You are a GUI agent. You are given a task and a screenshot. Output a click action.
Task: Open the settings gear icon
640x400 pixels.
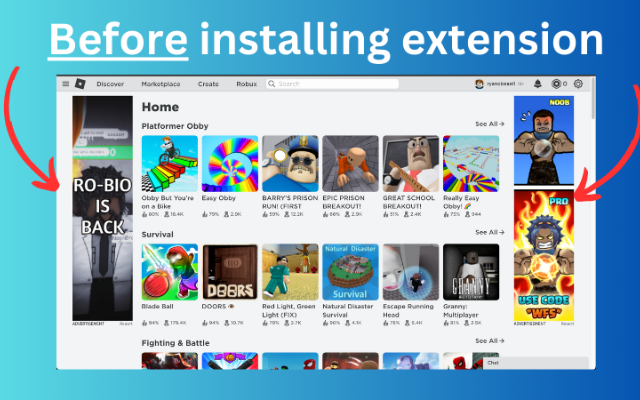[578, 84]
